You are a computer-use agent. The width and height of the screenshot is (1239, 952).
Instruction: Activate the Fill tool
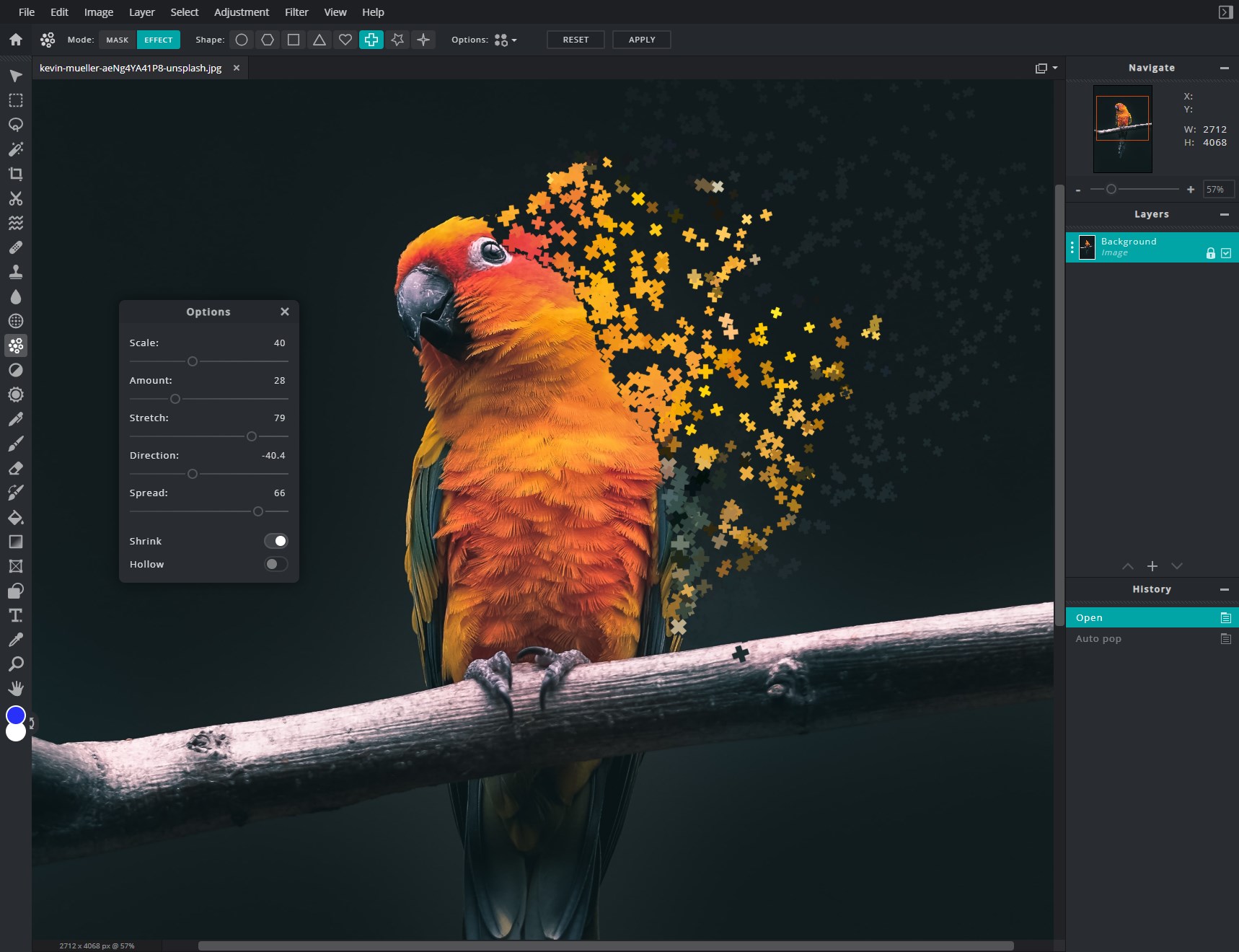(x=16, y=517)
